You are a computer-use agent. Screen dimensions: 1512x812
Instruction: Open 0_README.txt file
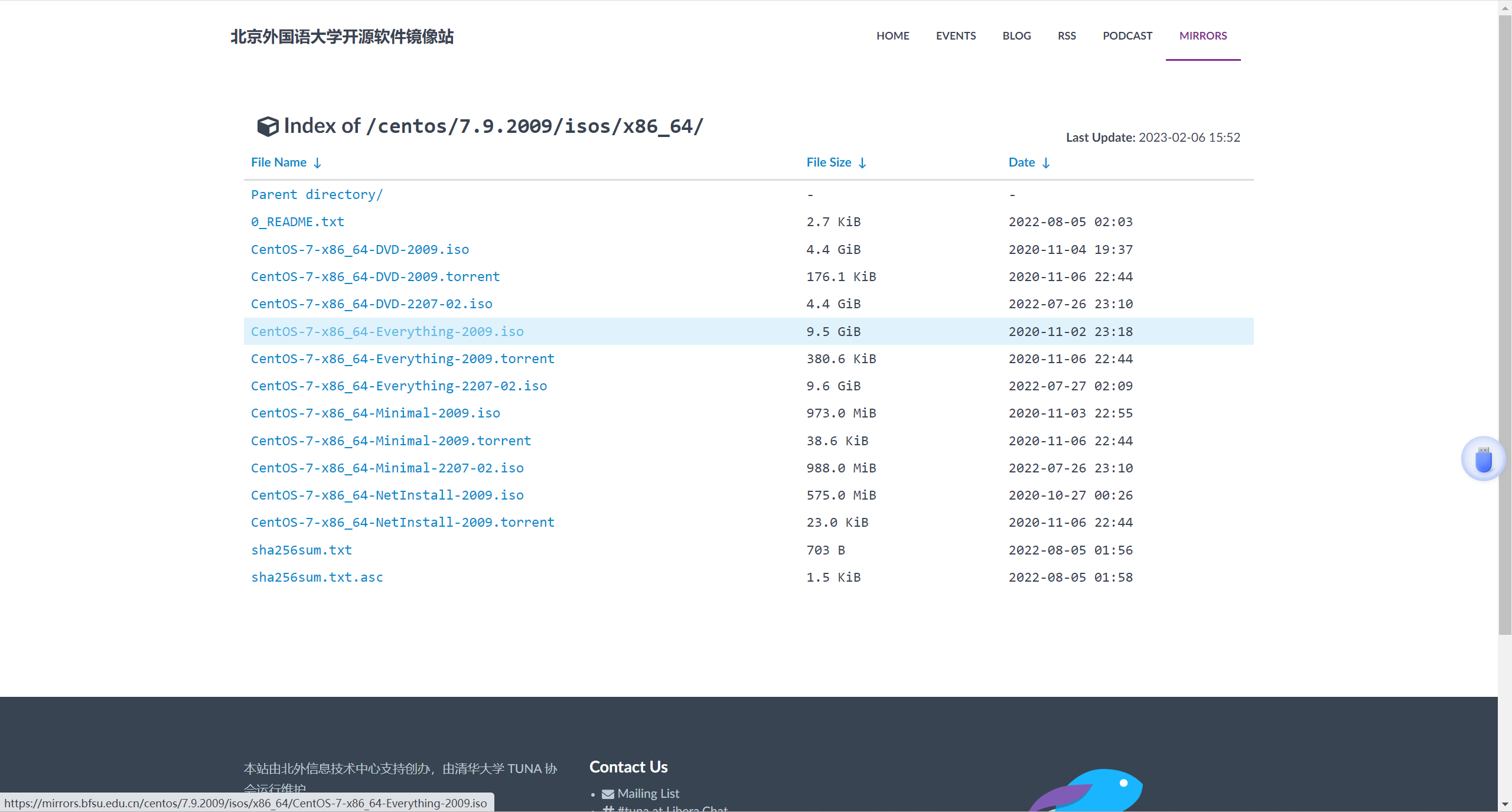click(x=297, y=222)
